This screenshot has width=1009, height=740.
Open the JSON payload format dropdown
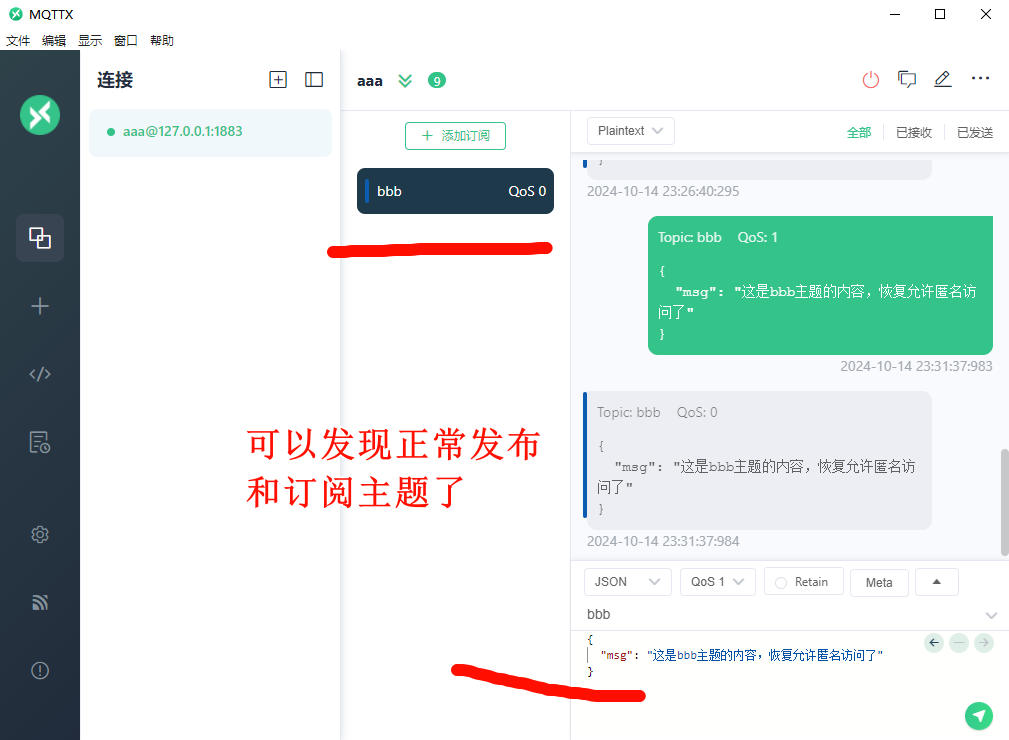tap(627, 582)
